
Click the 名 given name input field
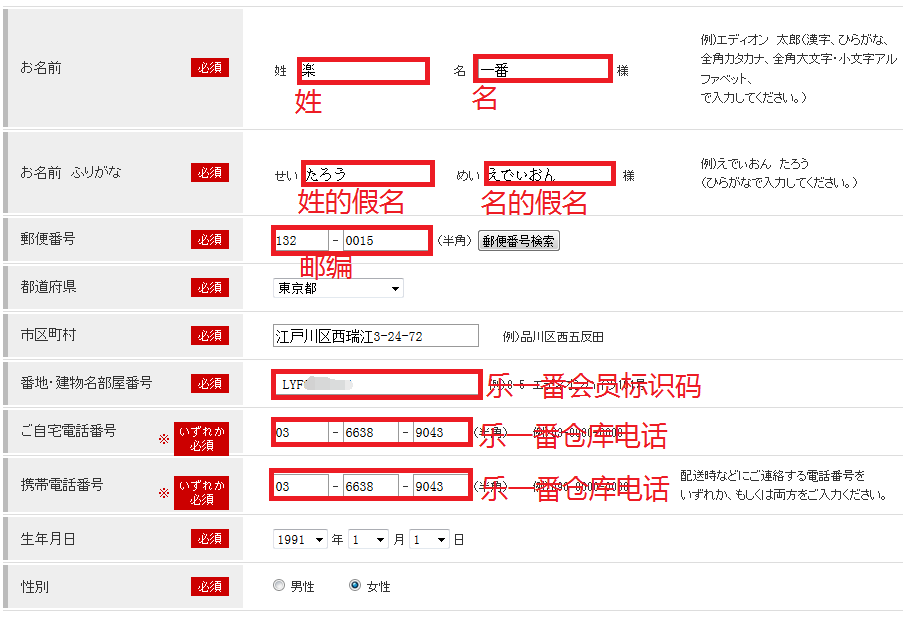click(543, 70)
